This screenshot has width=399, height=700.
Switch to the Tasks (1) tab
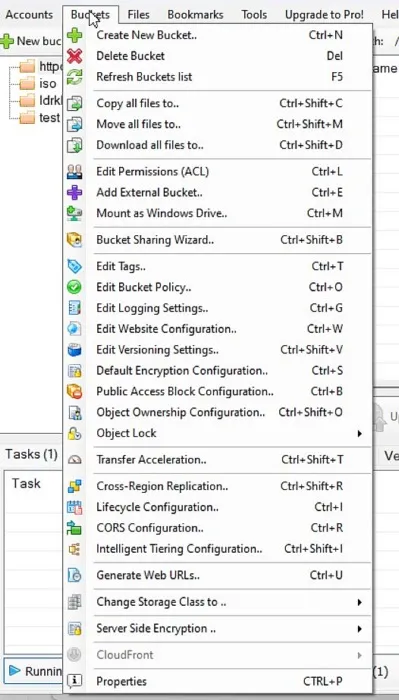[31, 454]
